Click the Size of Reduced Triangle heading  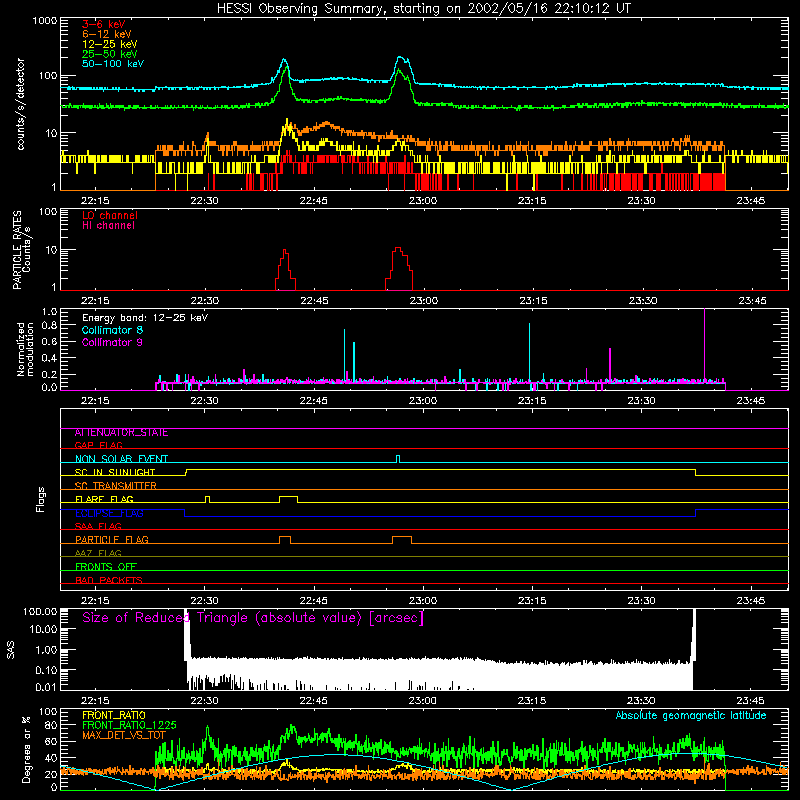(253, 618)
